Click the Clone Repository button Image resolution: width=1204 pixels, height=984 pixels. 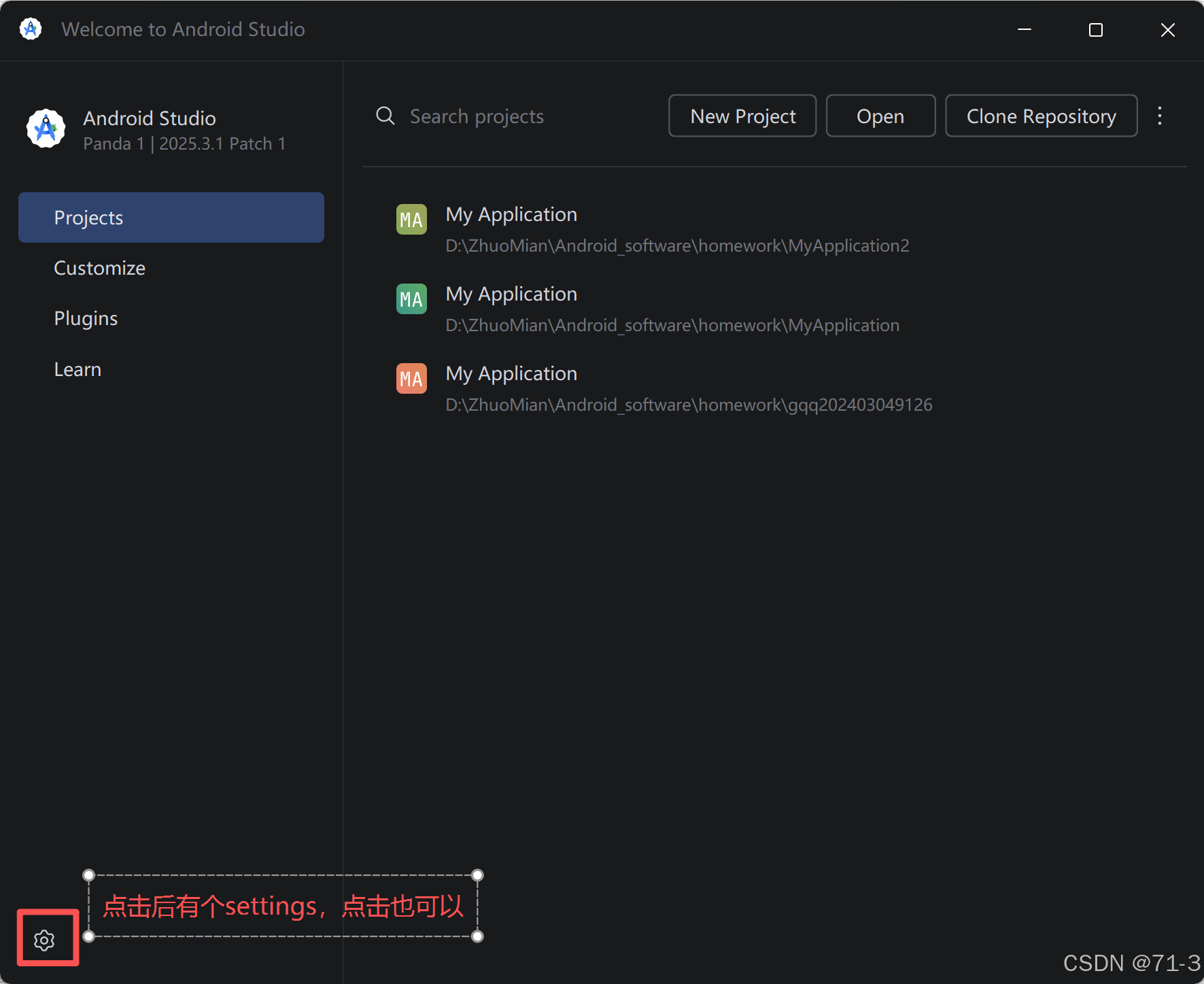click(x=1041, y=116)
